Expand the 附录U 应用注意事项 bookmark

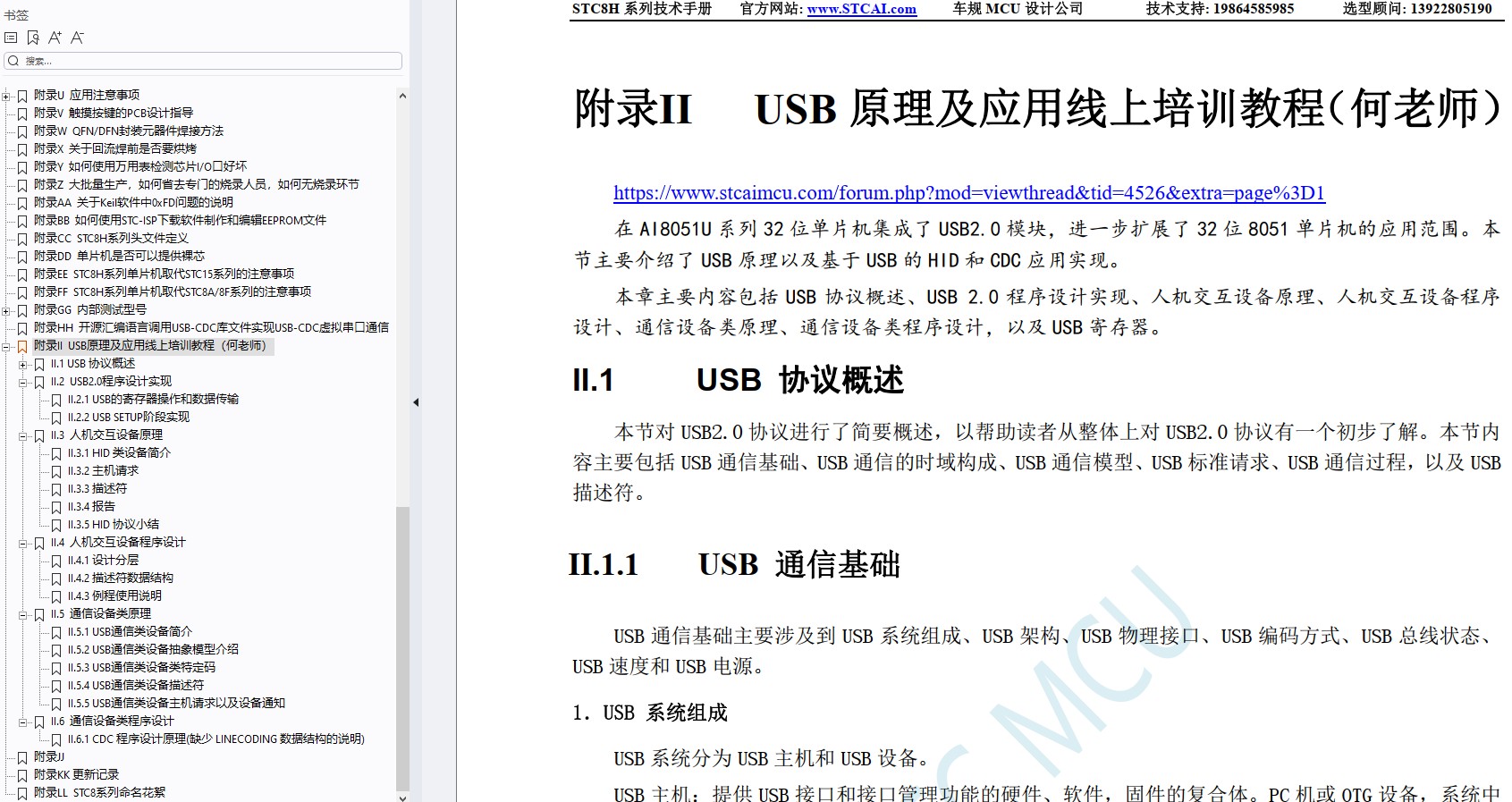coord(6,96)
